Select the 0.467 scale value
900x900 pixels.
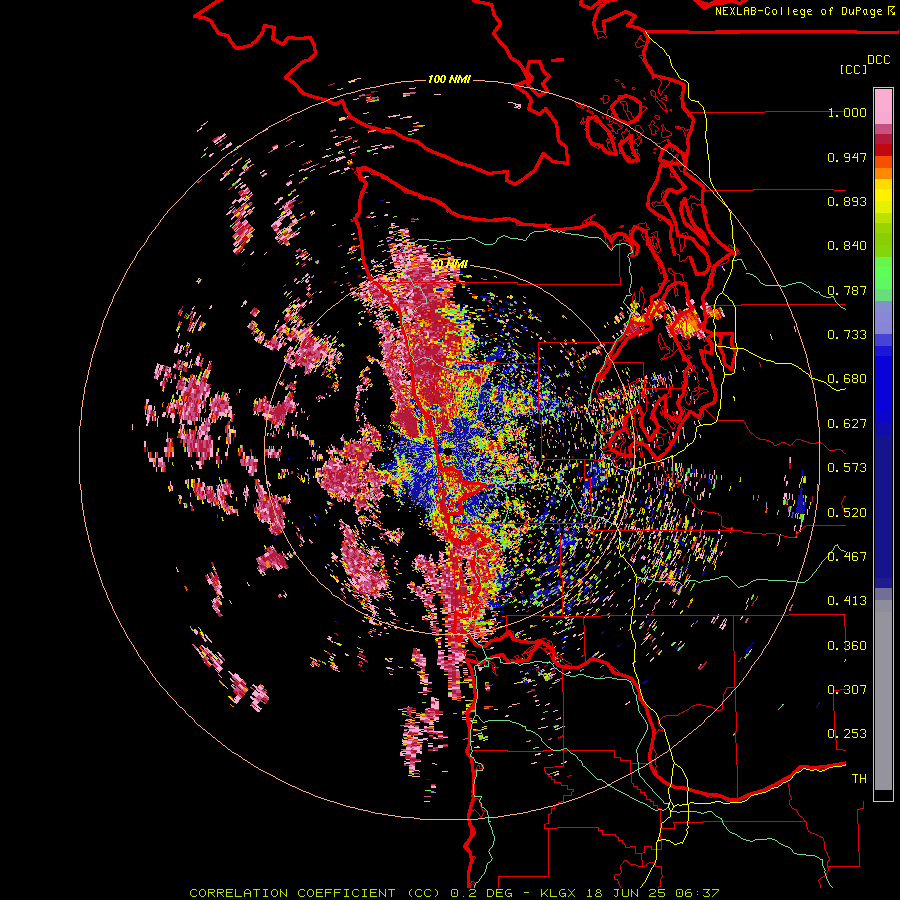(x=847, y=557)
